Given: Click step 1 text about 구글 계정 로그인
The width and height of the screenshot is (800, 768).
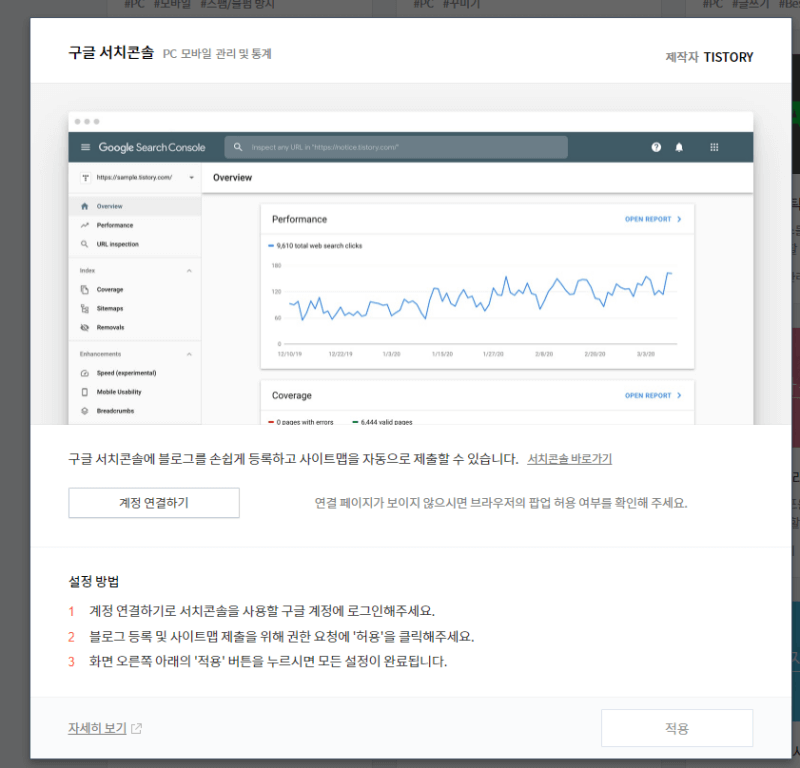Looking at the screenshot, I should coord(262,611).
